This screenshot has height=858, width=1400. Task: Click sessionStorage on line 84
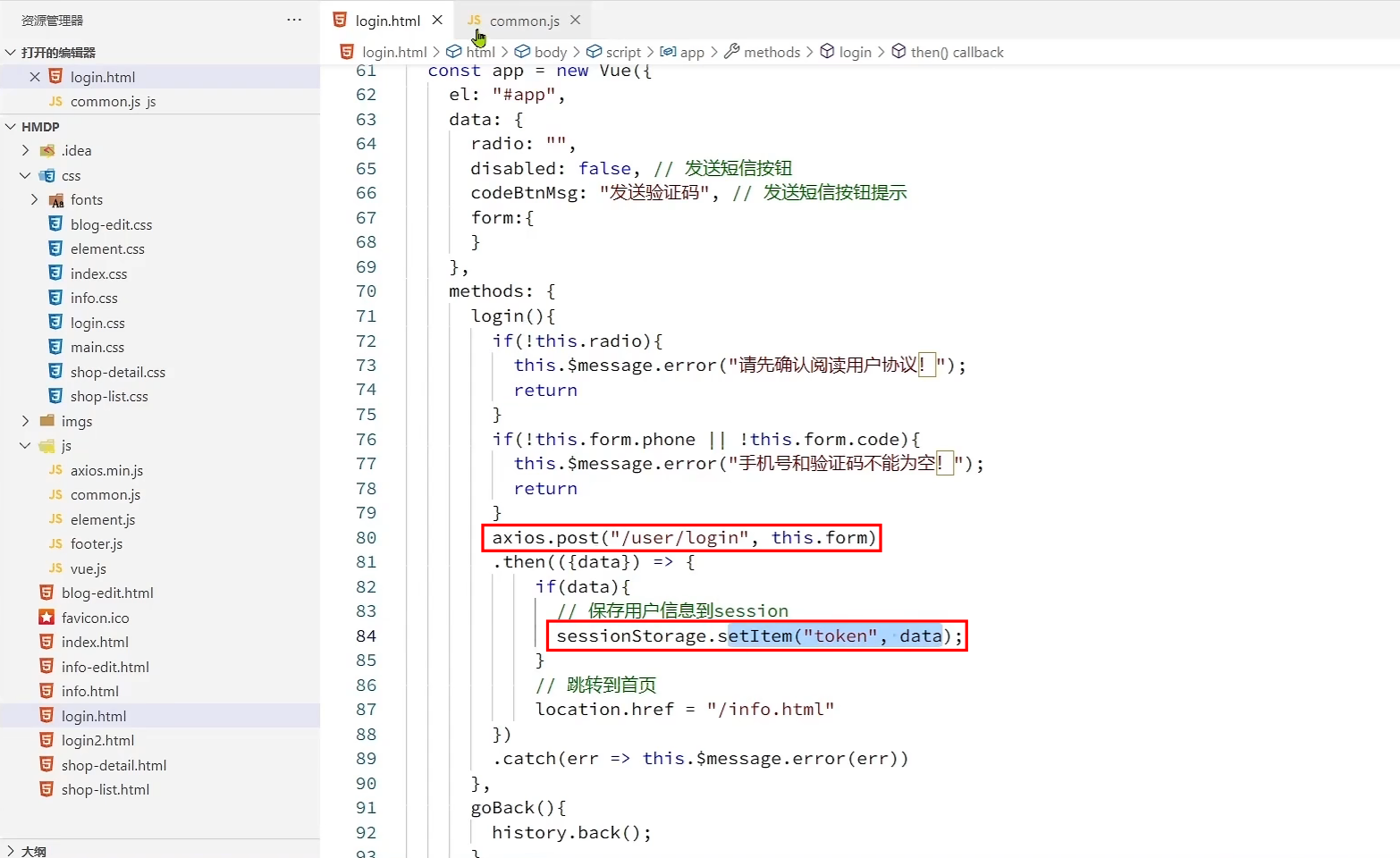631,635
